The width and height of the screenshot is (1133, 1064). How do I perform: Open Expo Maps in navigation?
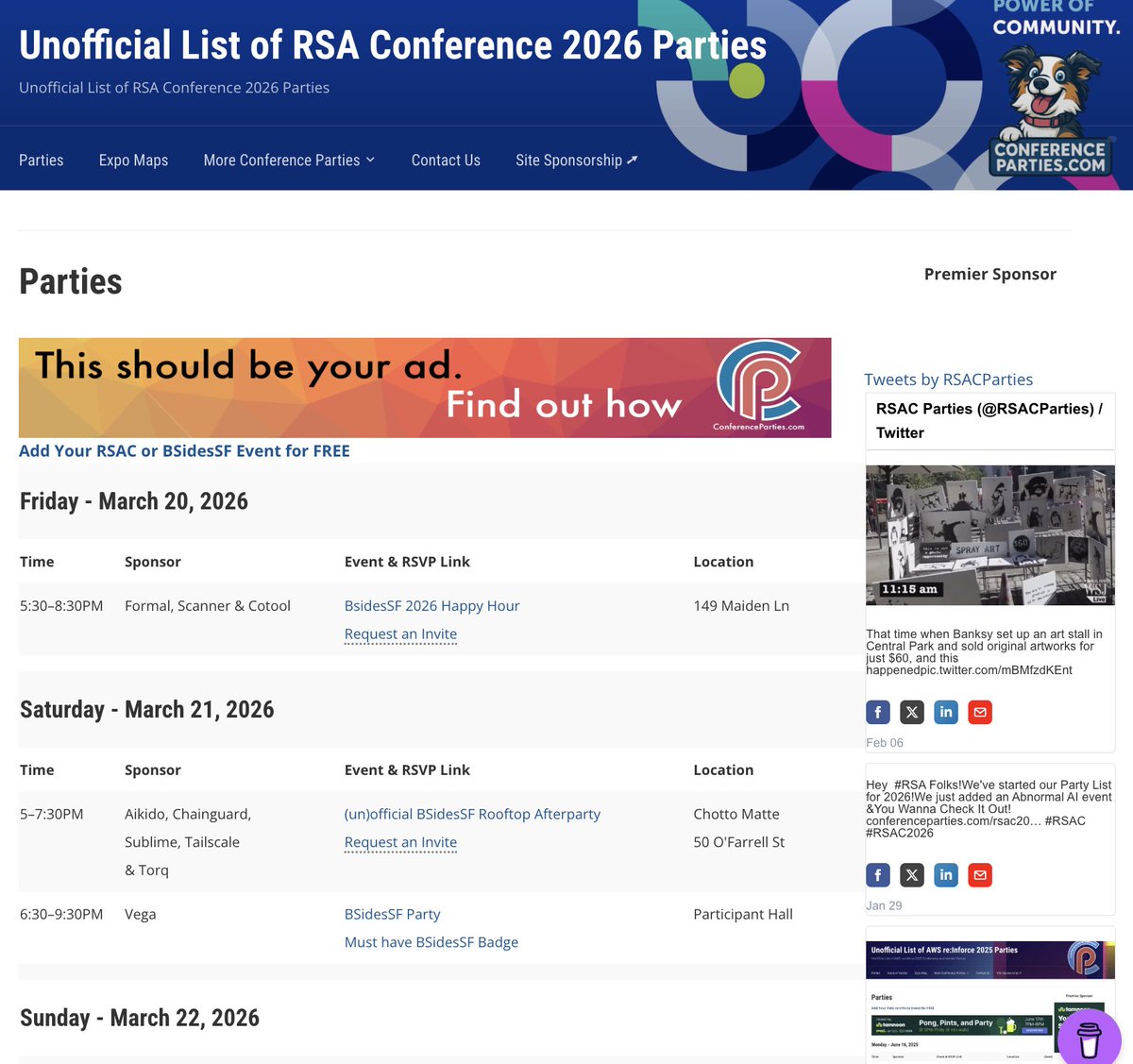coord(133,160)
